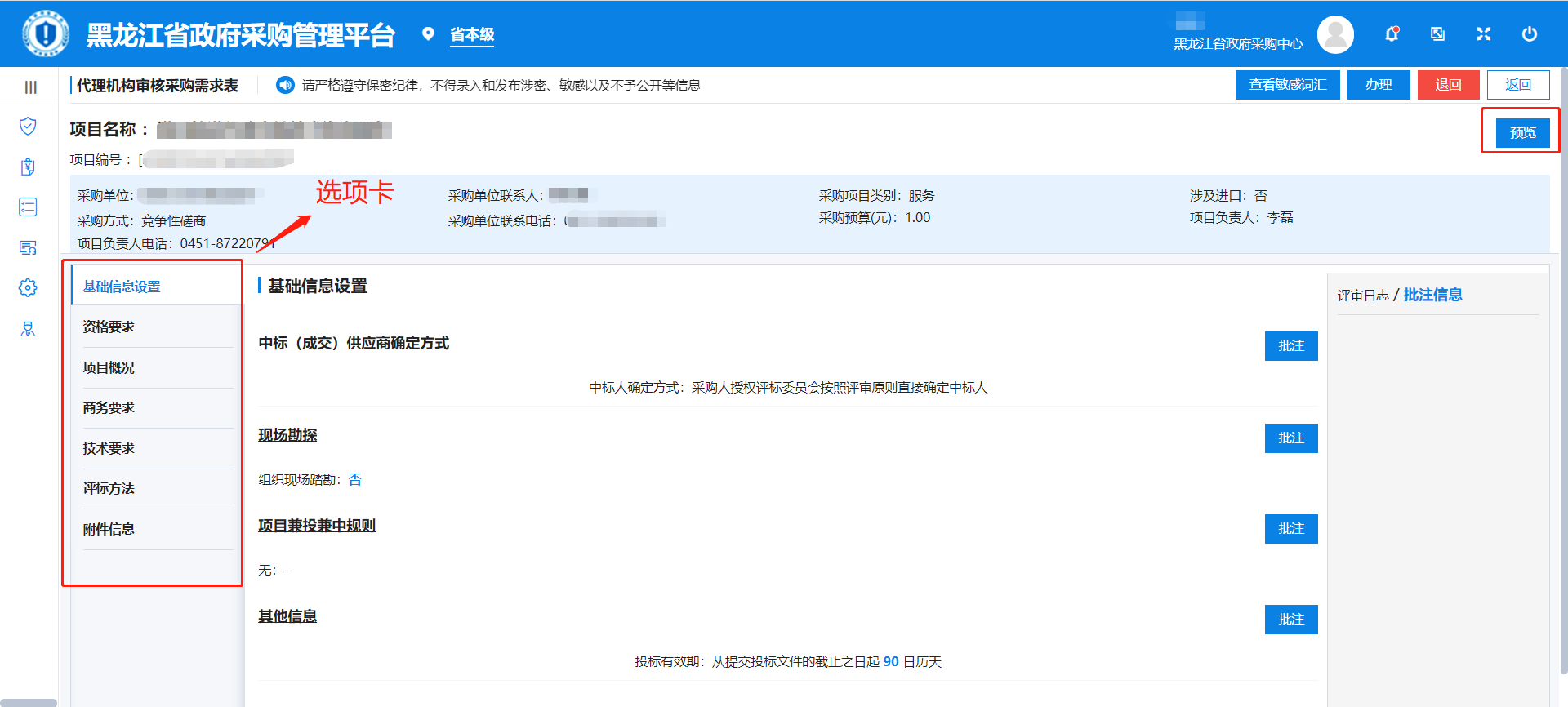Click the power logout icon
This screenshot has height=707, width=1568.
[1530, 33]
